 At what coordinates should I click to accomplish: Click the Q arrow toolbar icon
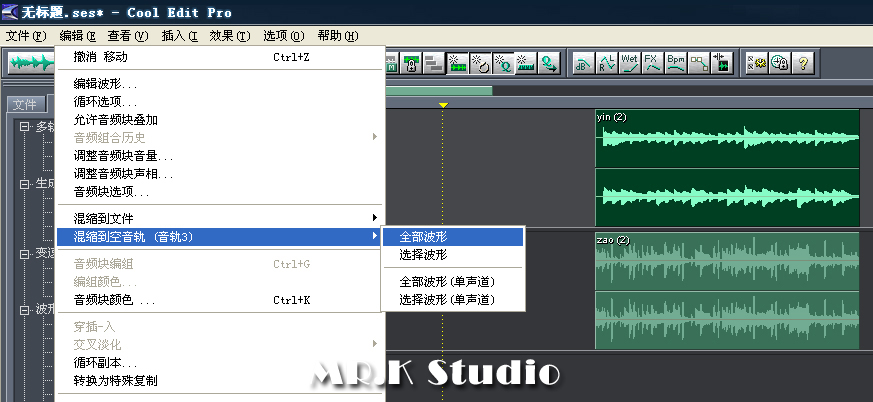click(549, 63)
